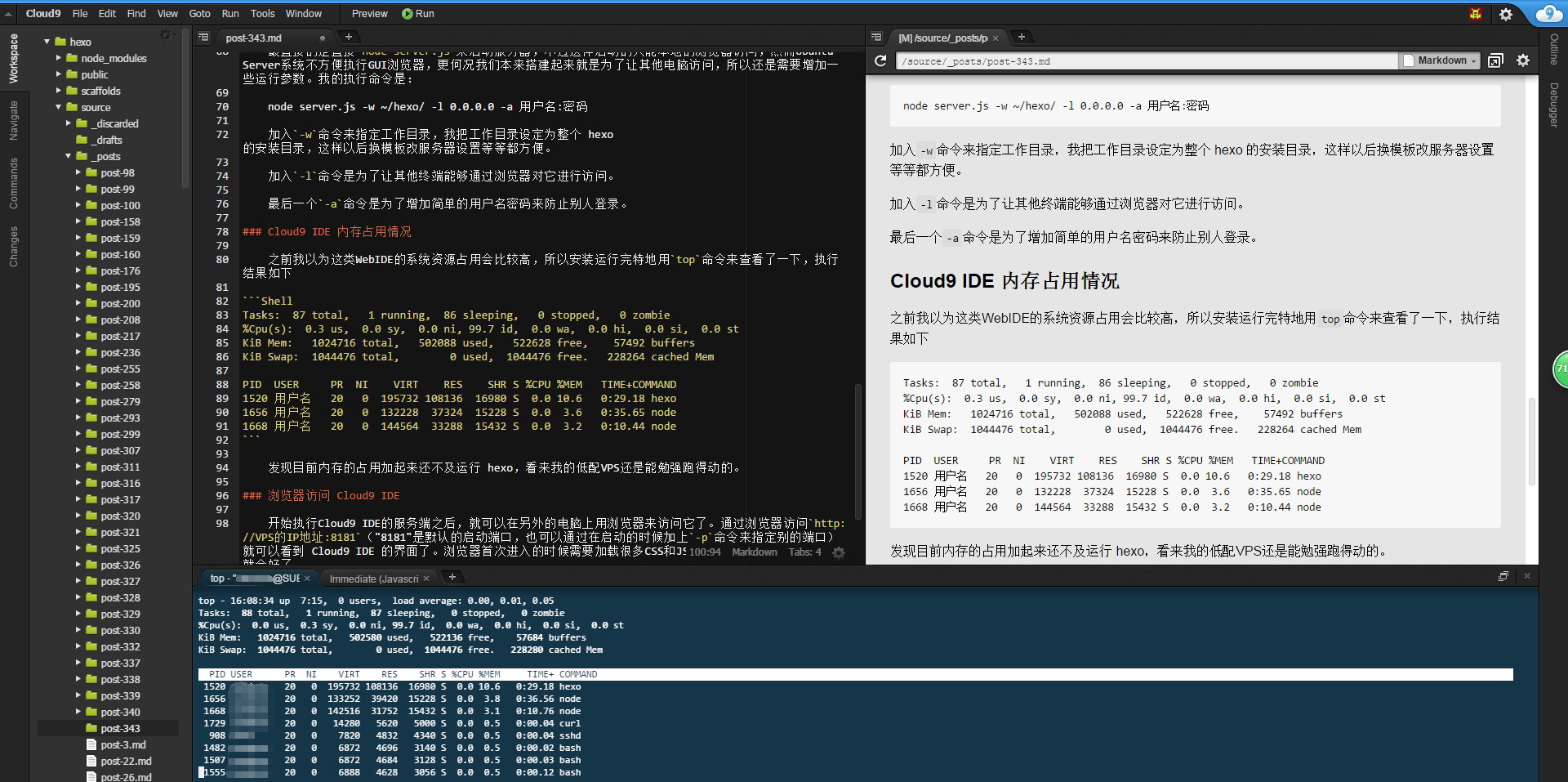The image size is (1568, 782).
Task: Open the Workspace side panel
Action: [x=13, y=58]
